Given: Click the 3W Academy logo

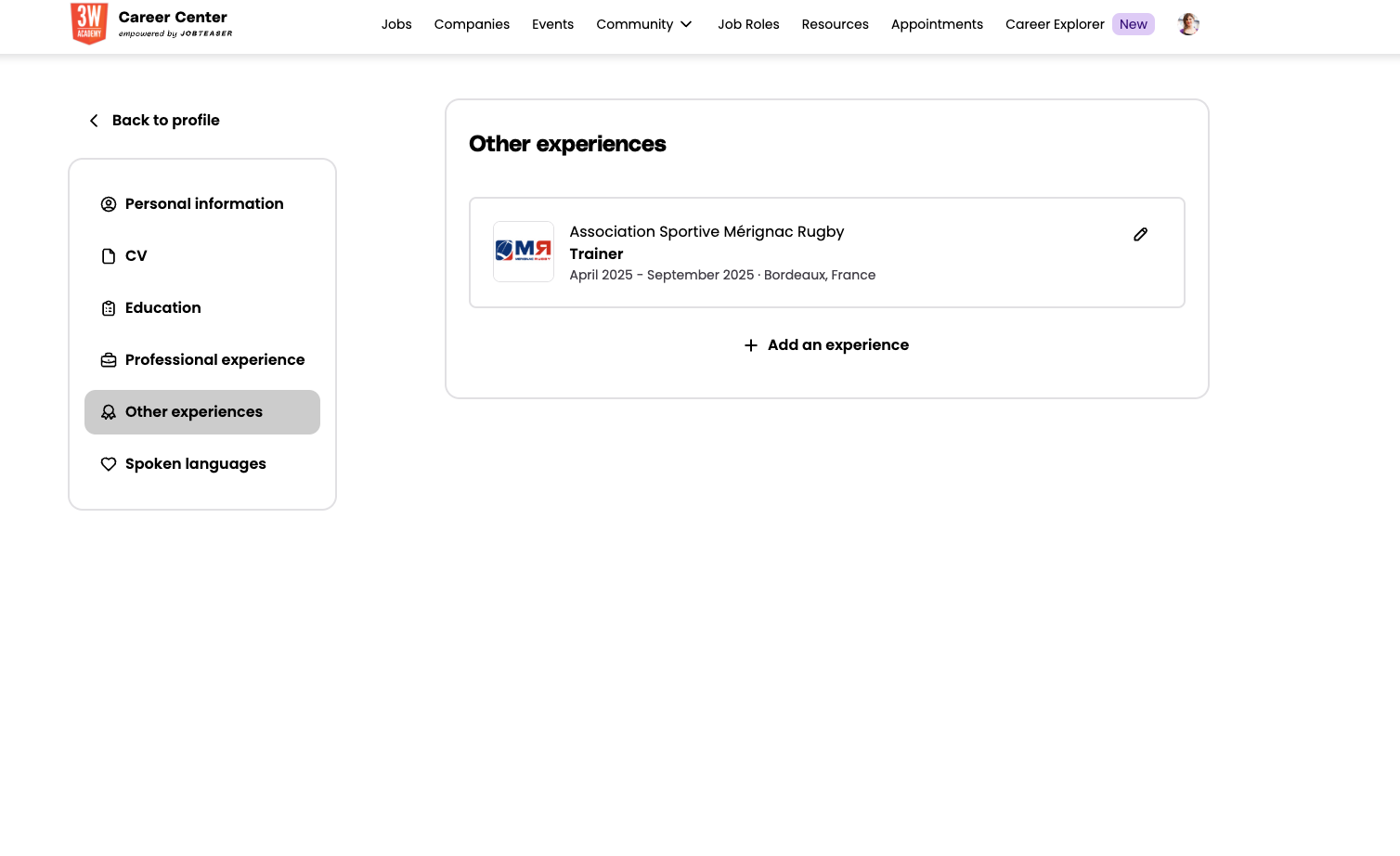Looking at the screenshot, I should click(89, 23).
